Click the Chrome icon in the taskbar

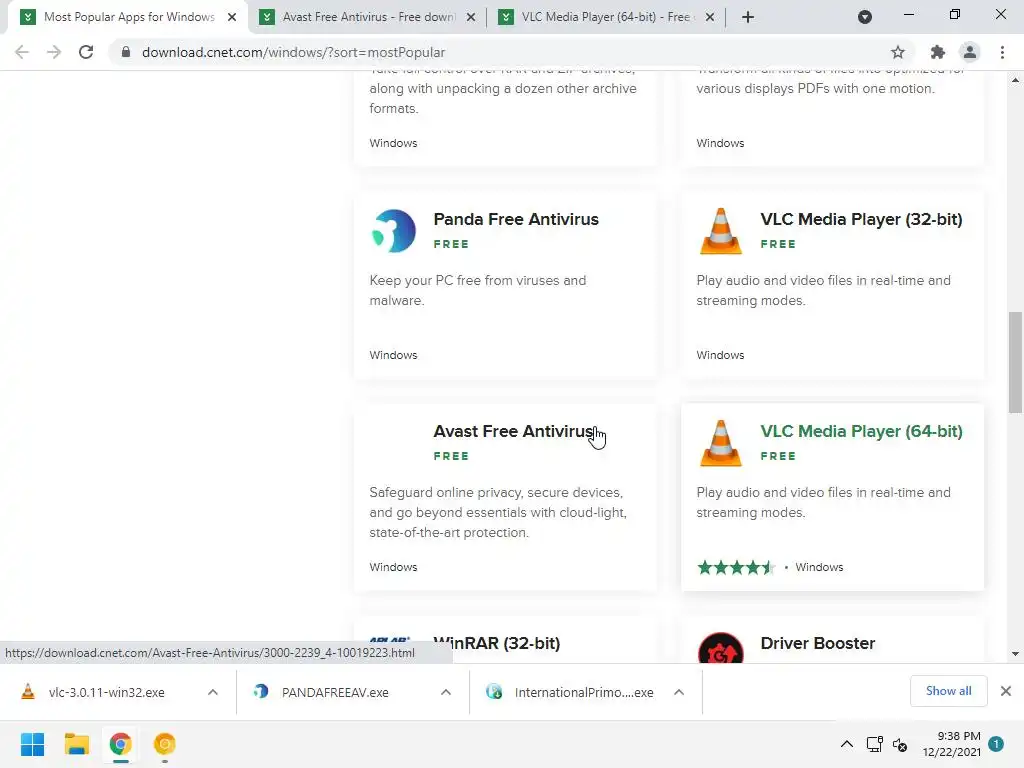coord(120,744)
